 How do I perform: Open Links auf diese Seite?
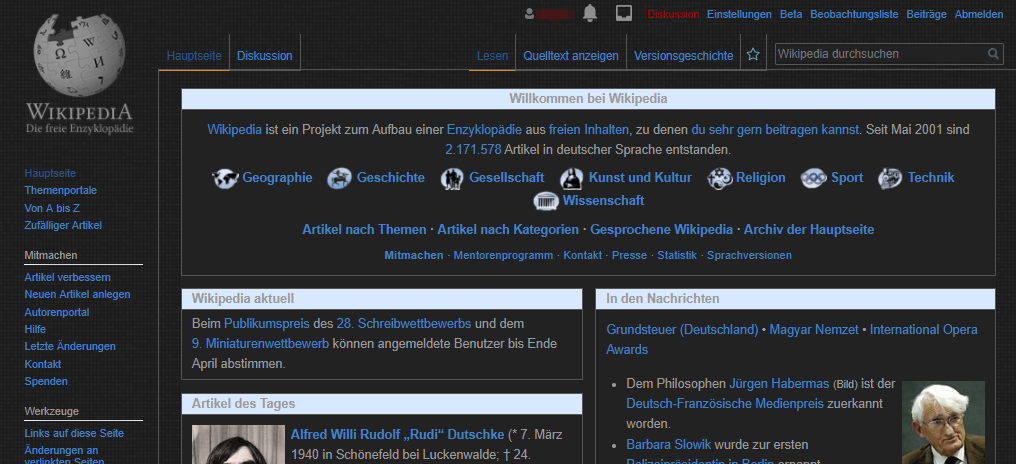(x=74, y=434)
